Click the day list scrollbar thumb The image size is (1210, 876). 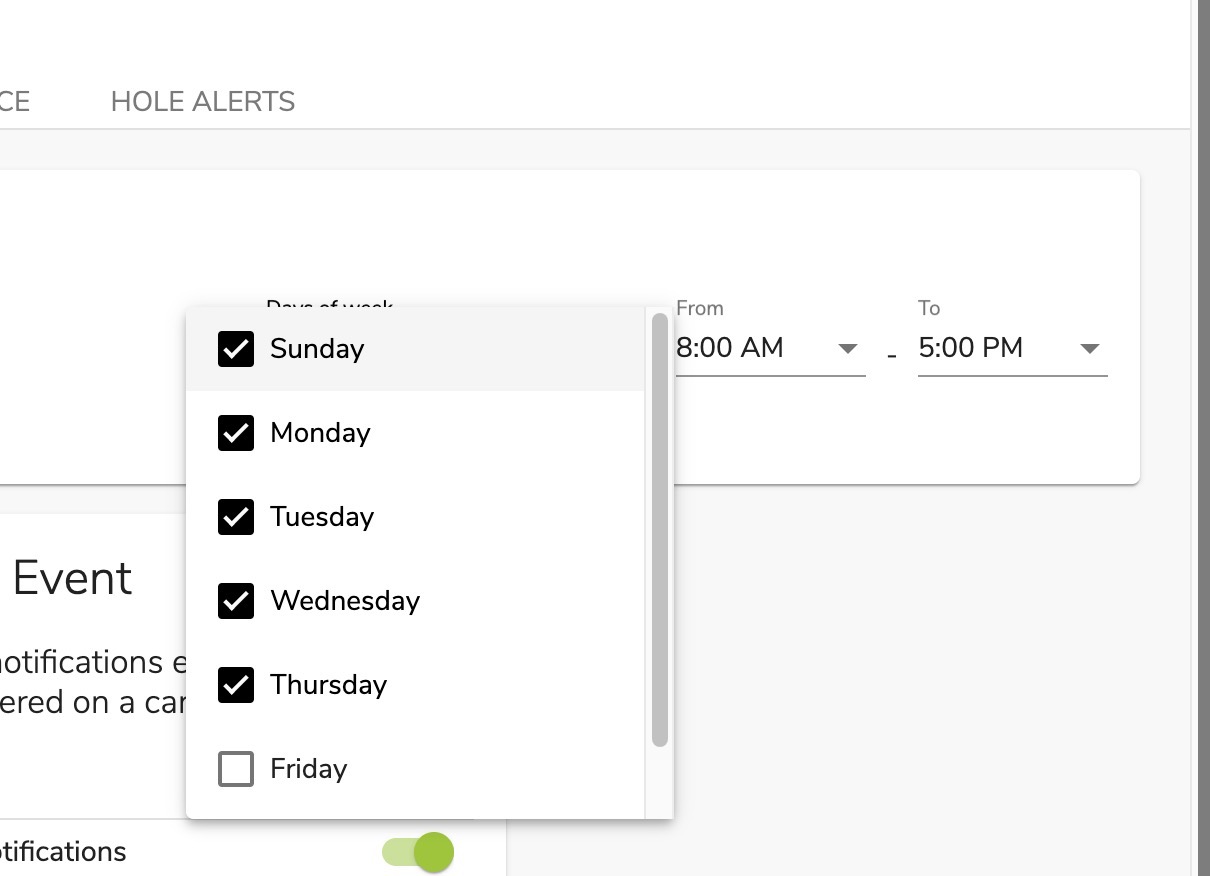pos(659,530)
